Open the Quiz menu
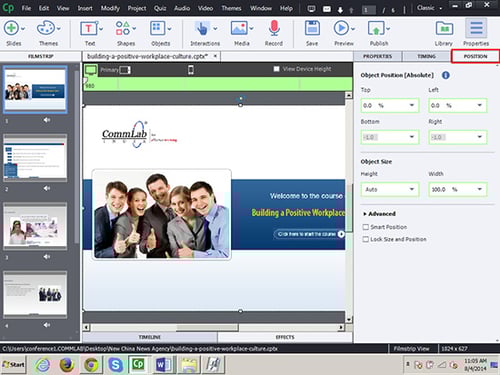This screenshot has width=500, height=375. click(160, 8)
